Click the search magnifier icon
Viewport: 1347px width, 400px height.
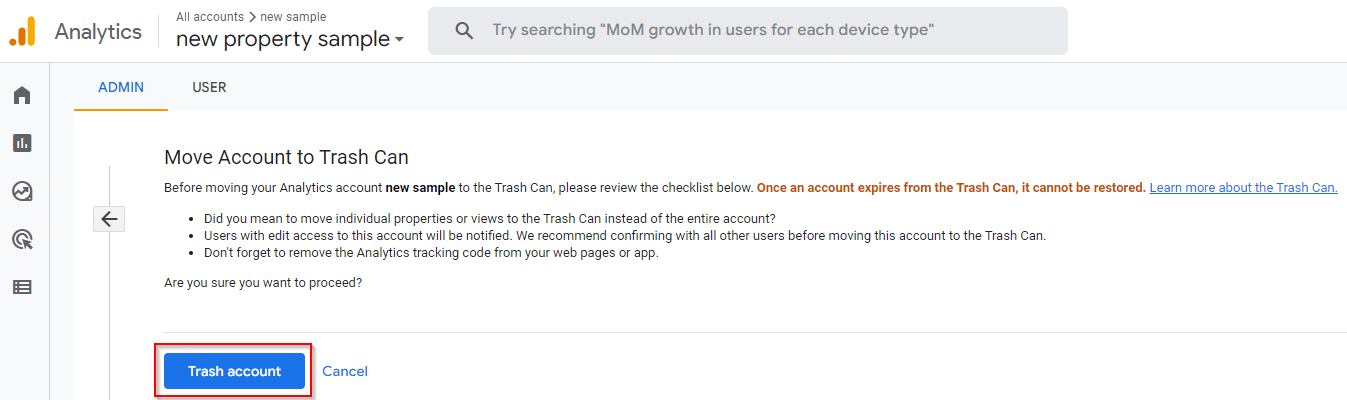tap(464, 31)
